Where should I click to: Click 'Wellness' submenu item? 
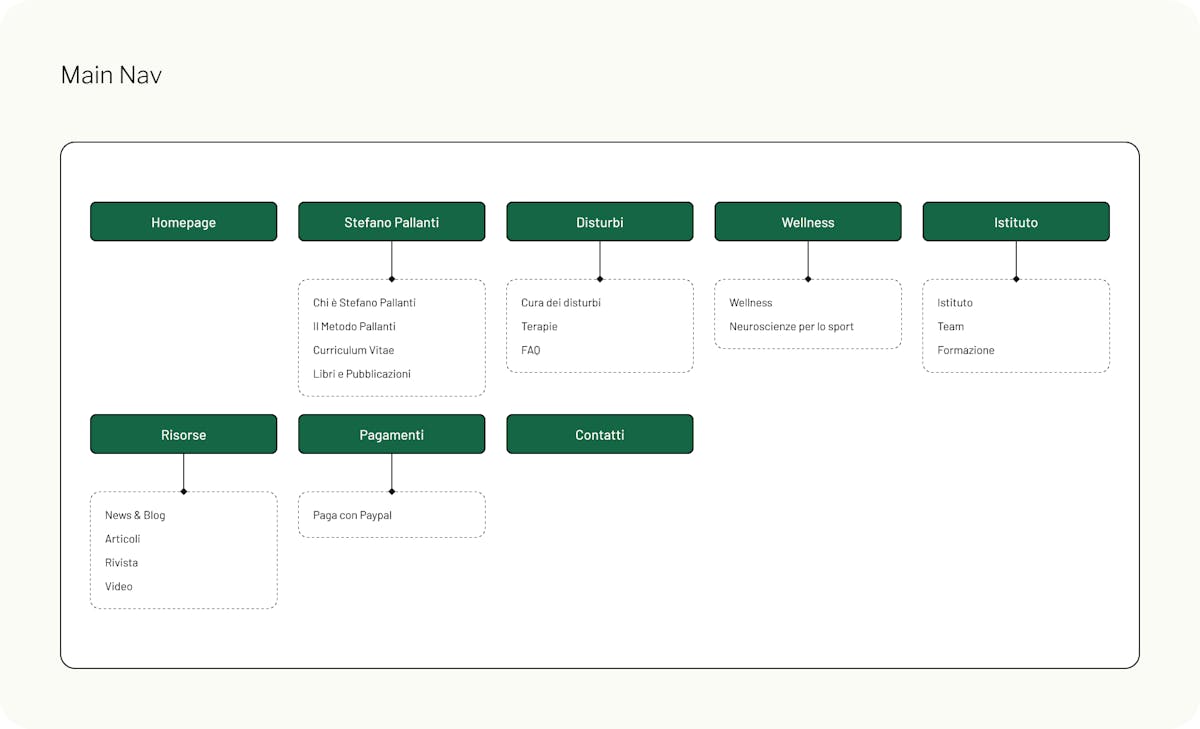pos(750,302)
